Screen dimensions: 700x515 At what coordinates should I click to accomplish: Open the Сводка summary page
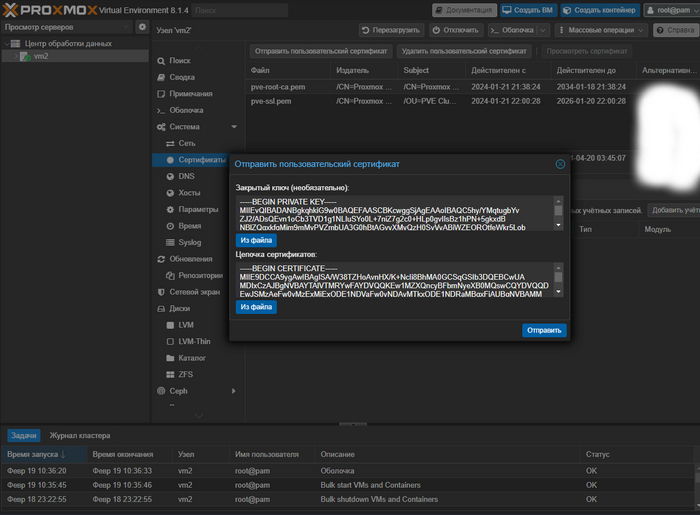pyautogui.click(x=182, y=77)
